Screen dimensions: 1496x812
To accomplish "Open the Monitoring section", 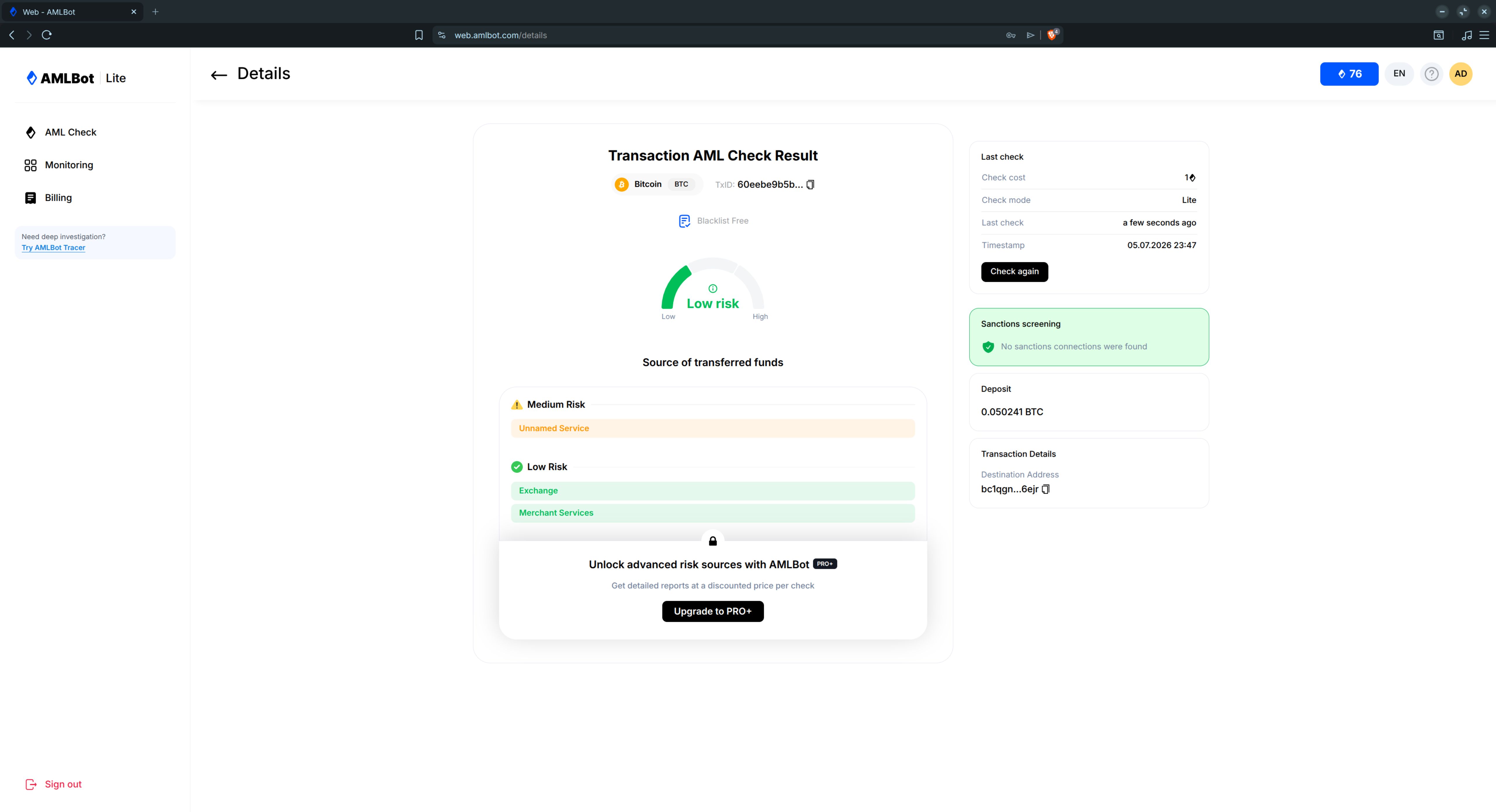I will point(59,165).
